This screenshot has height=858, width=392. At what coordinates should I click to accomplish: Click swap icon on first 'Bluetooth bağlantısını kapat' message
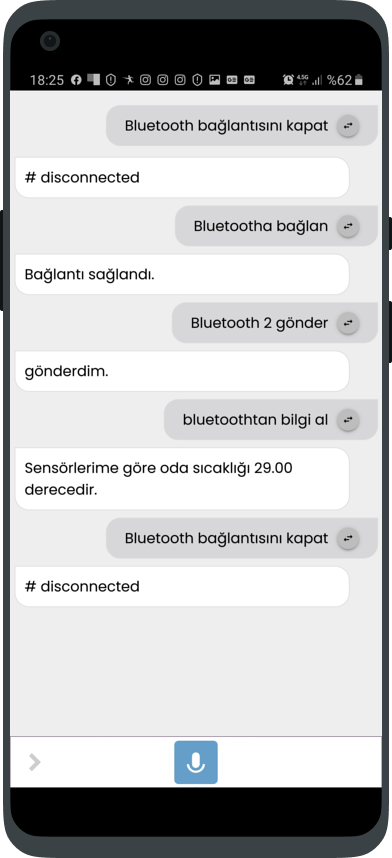pos(348,126)
